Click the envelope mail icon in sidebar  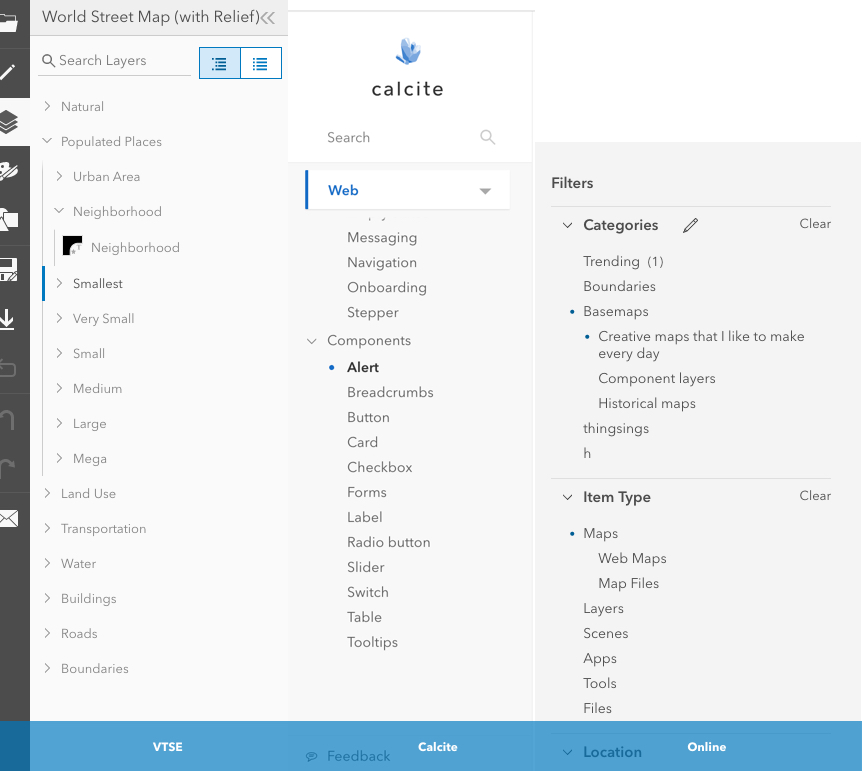[x=9, y=518]
